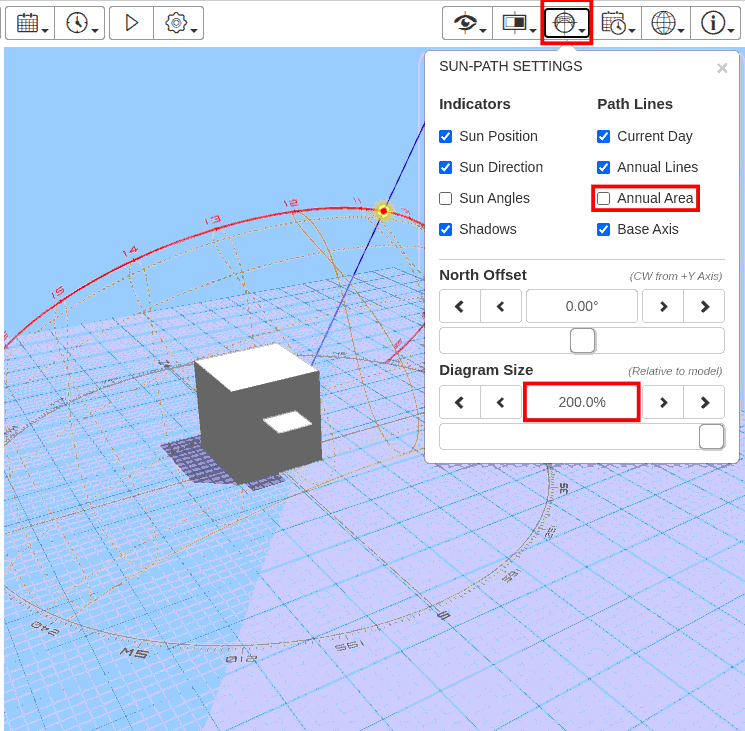This screenshot has height=731, width=745.
Task: Enable the Sun Angles checkbox
Action: [446, 198]
